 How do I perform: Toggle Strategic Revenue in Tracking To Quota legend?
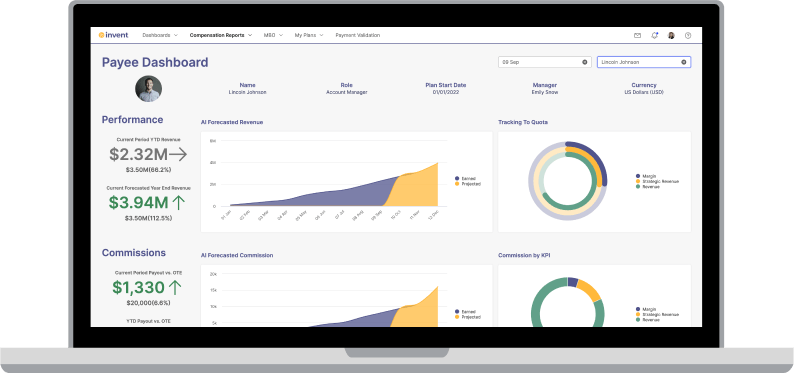pos(657,181)
